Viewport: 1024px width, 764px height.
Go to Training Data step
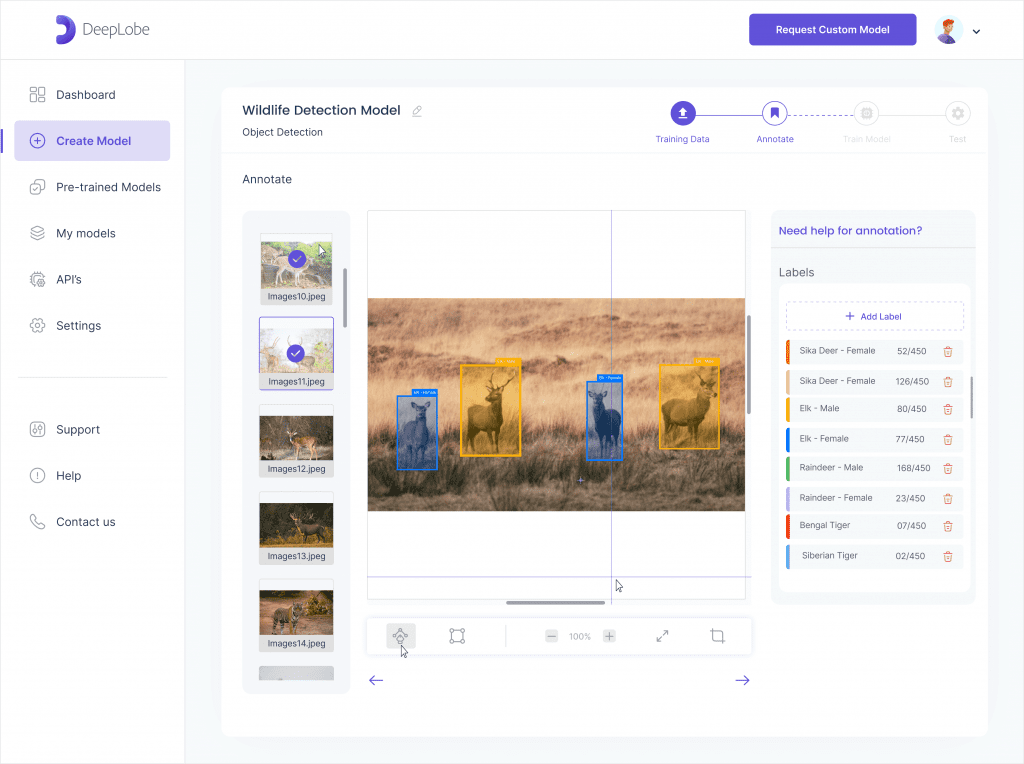[x=682, y=114]
